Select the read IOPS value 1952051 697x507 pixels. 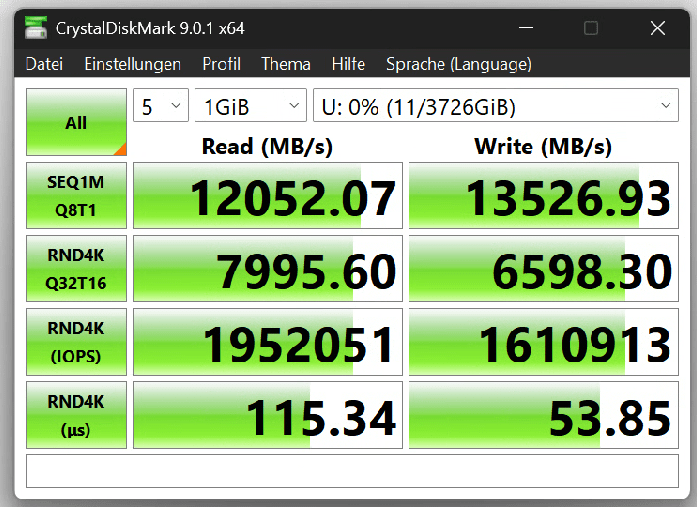[268, 342]
